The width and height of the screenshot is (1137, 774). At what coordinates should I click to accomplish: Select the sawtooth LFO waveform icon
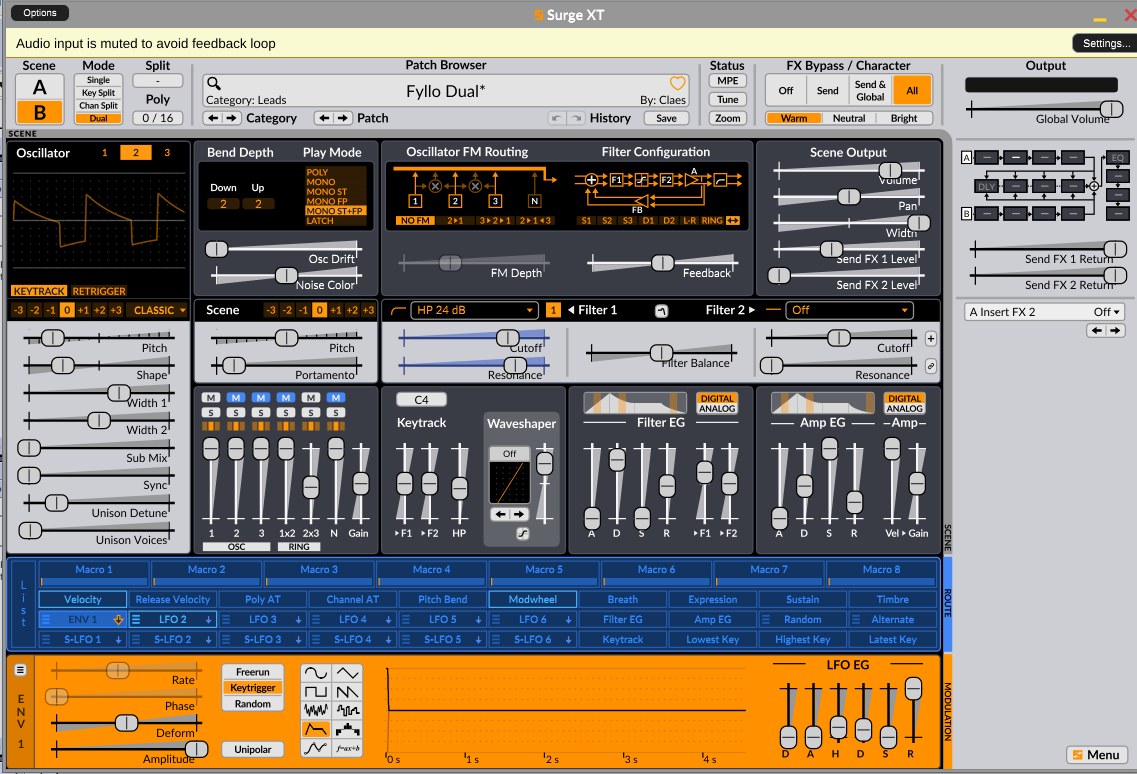point(348,692)
